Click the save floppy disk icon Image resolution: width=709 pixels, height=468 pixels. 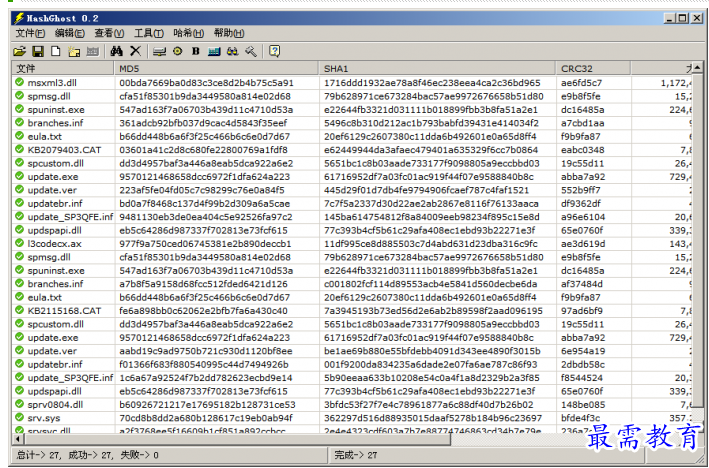coord(38,51)
